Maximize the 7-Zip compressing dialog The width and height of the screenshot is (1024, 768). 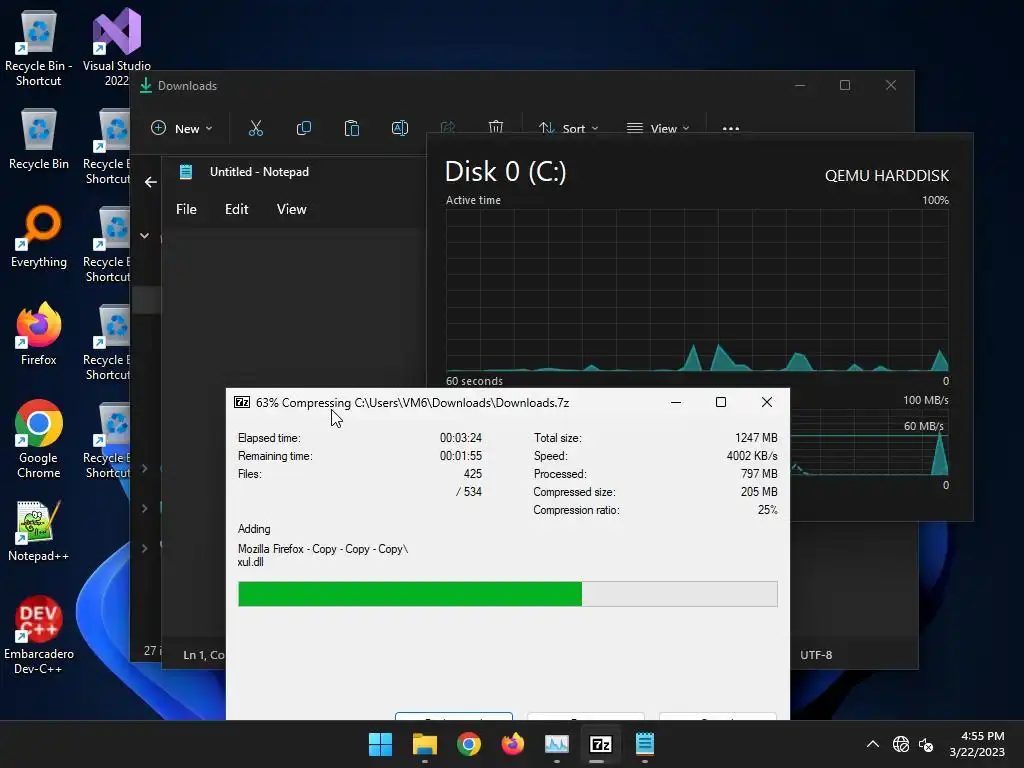coord(721,402)
